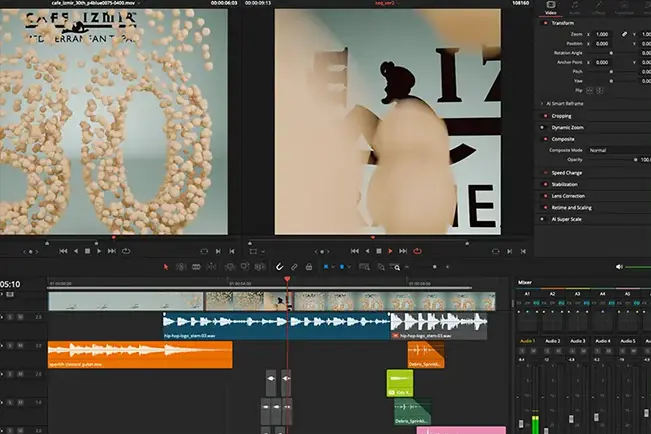Select the arrow Selection mode tool
Screen dimensions: 651x434
click(x=166, y=267)
